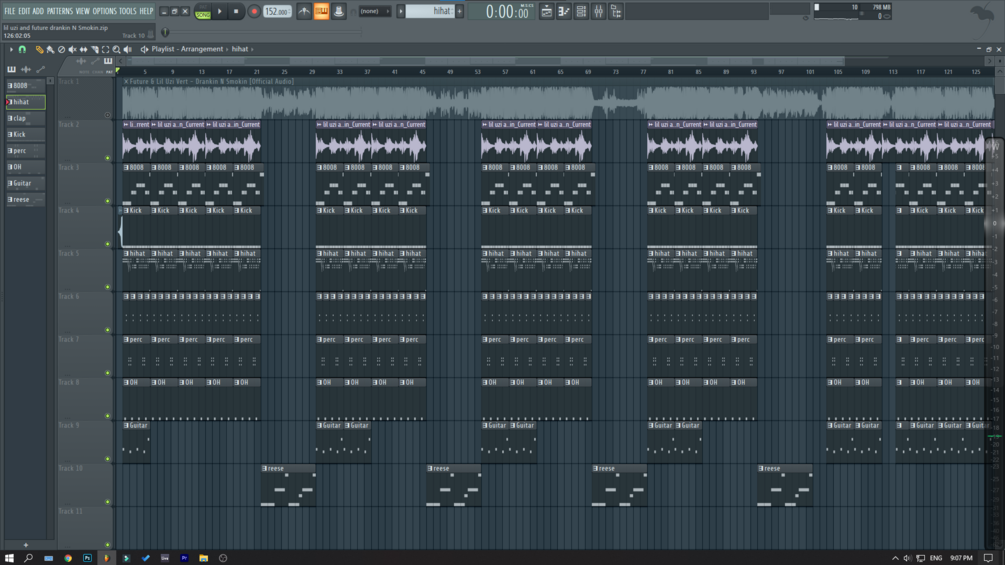Toggle the magnet snap icon in playlist
Image resolution: width=1005 pixels, height=565 pixels.
tap(22, 49)
